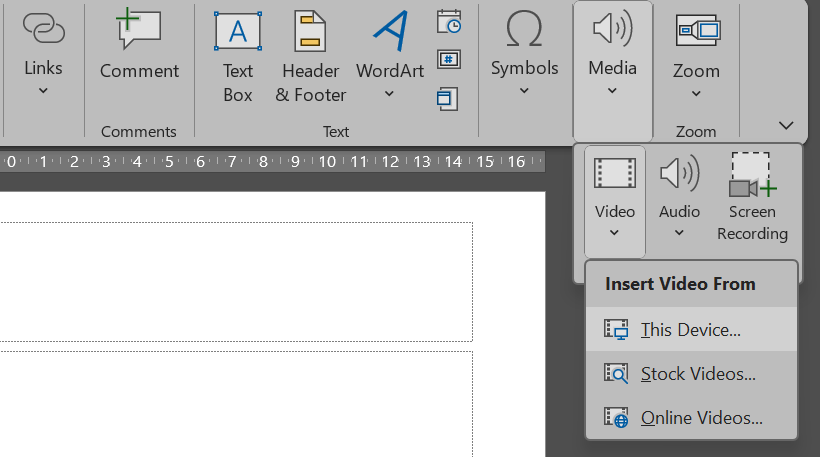The image size is (820, 457).
Task: Choose Online Videos... option
Action: pos(691,417)
